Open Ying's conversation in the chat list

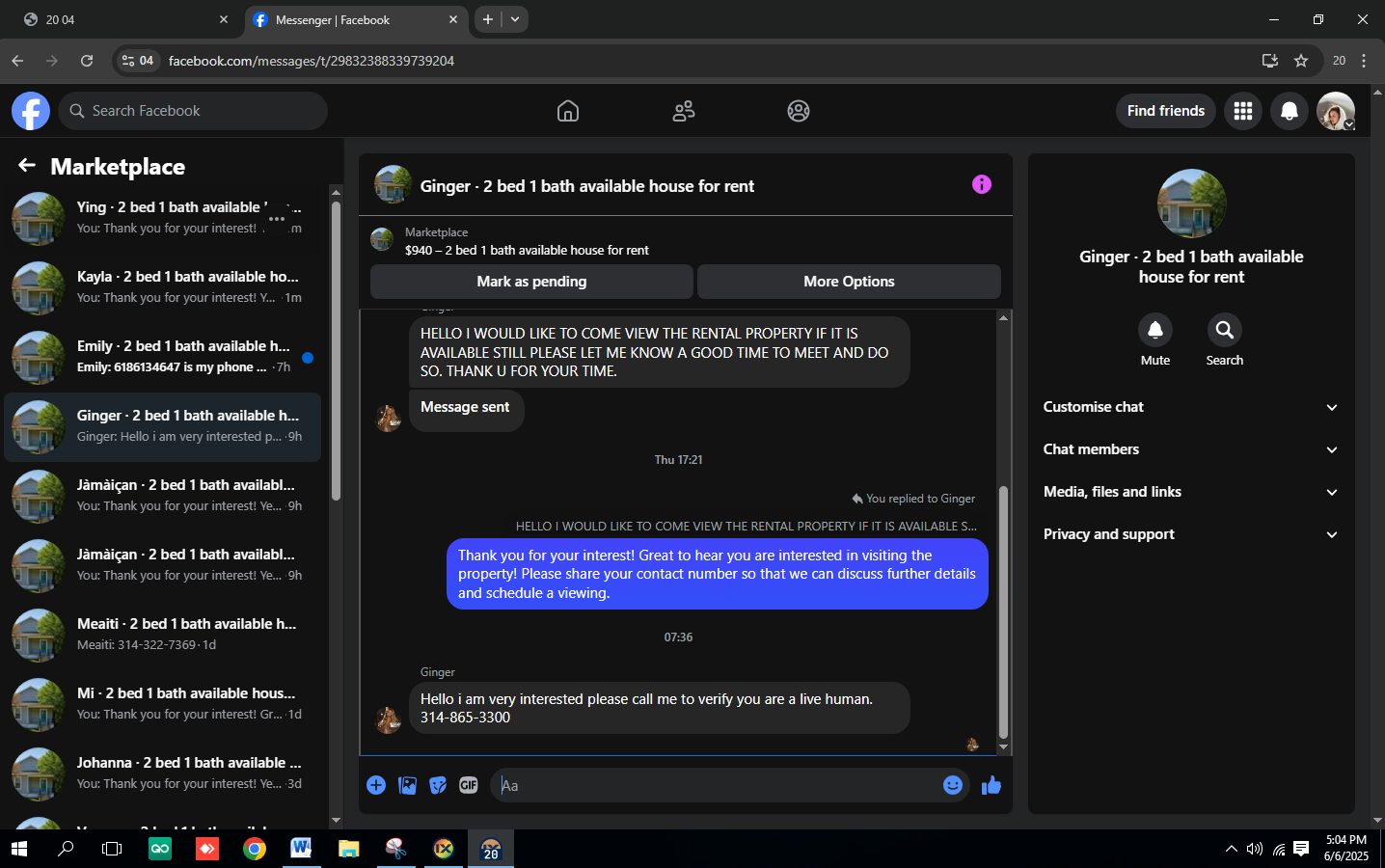point(162,218)
